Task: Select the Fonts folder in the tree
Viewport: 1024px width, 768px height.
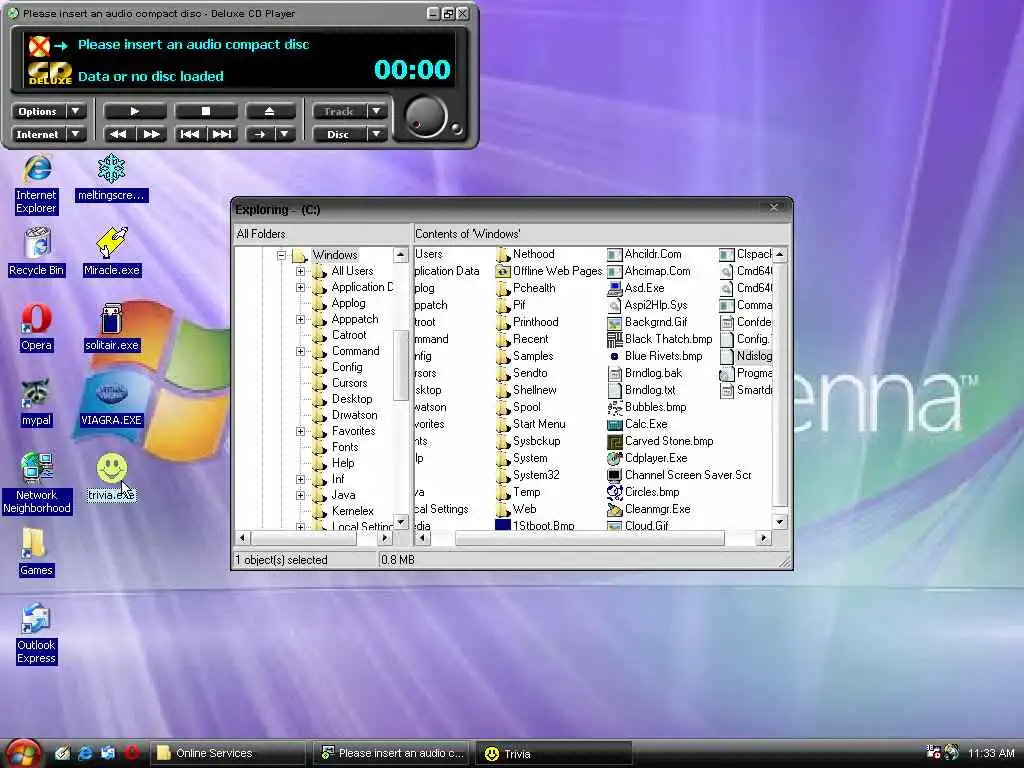Action: click(x=345, y=447)
